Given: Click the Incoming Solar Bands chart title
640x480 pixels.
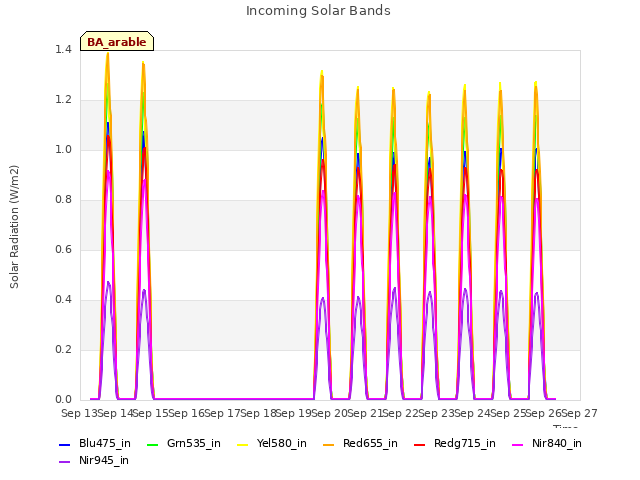Looking at the screenshot, I should 318,11.
